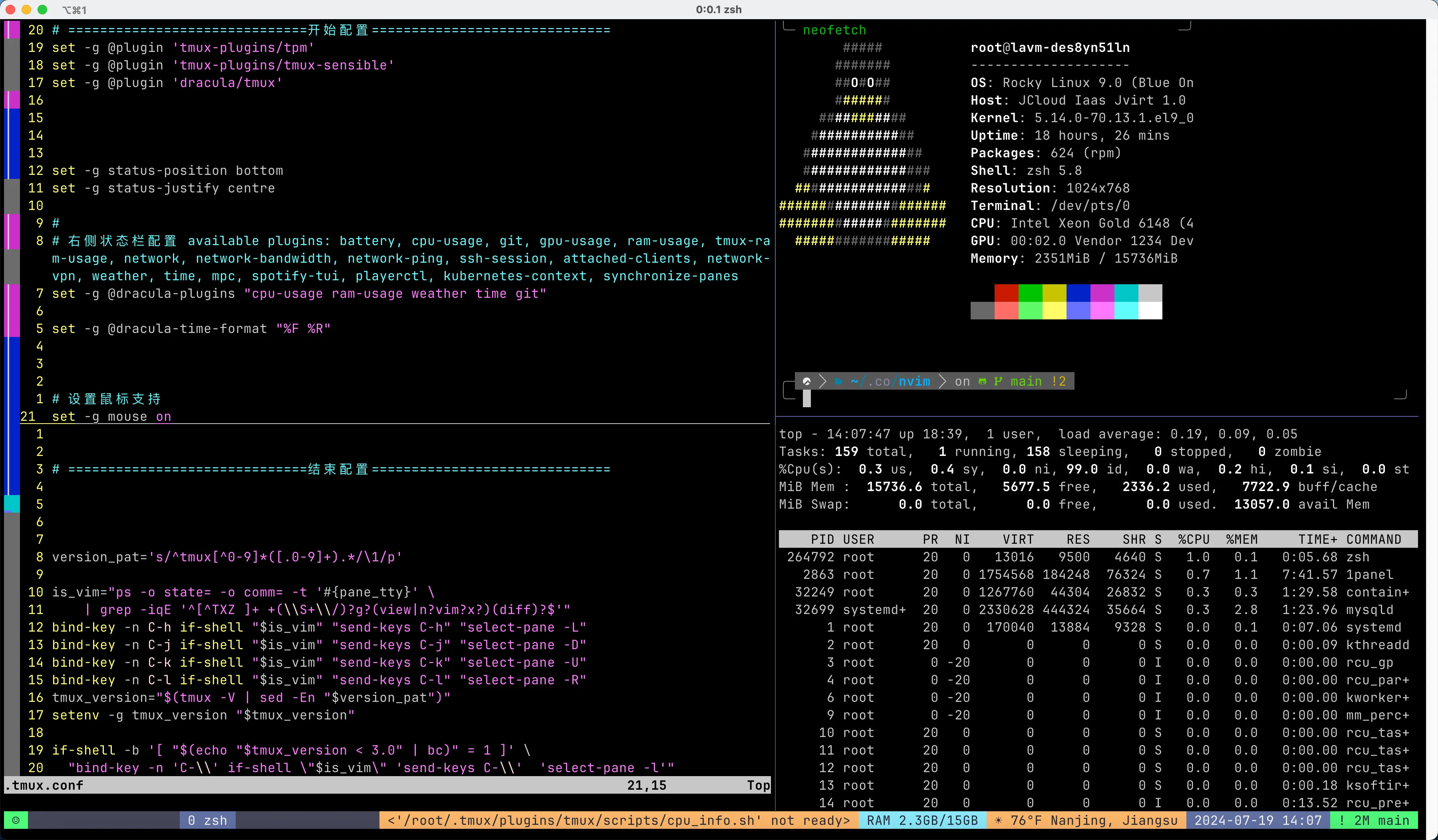Viewport: 1438px width, 840px height.
Task: Click the 21,15 cursor position in vim statusline
Action: tap(647, 785)
